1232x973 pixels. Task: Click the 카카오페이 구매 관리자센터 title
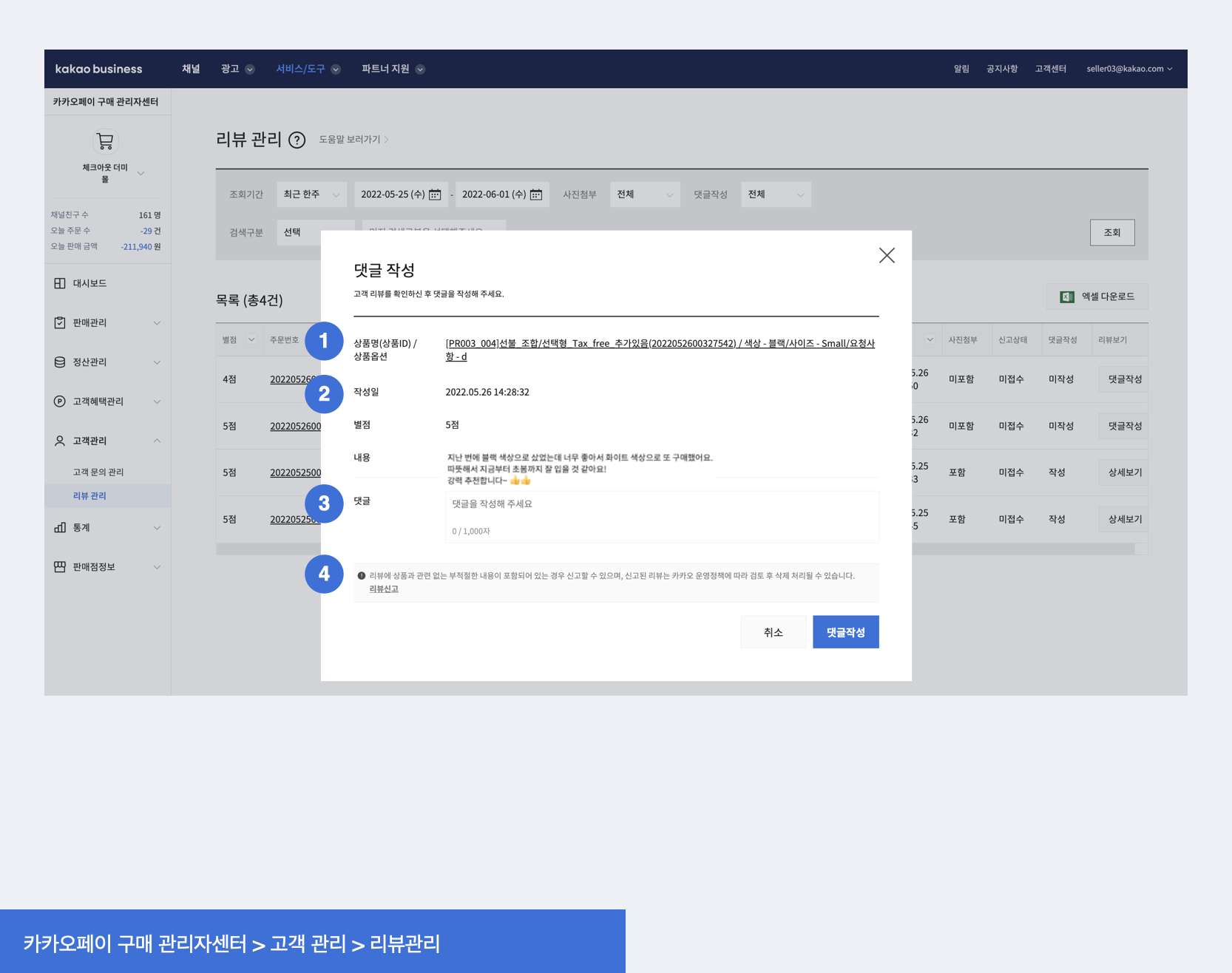pyautogui.click(x=106, y=101)
